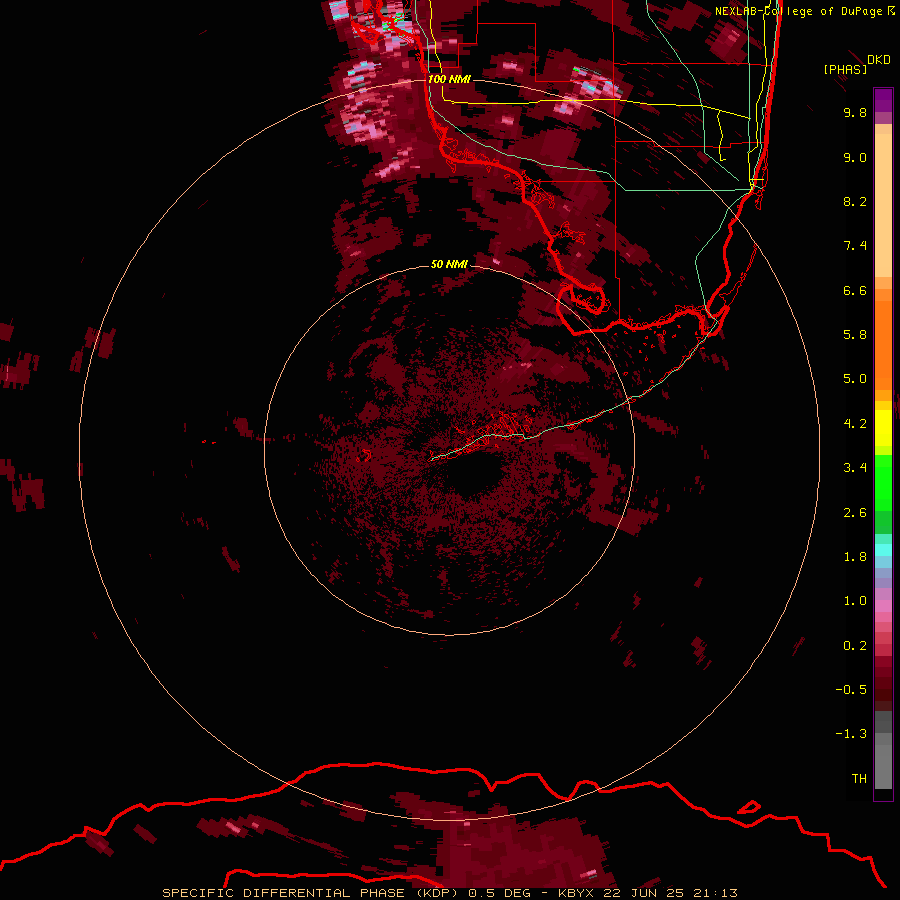The image size is (900, 900).
Task: Click the [PHAS] legend unit label
Action: point(845,70)
